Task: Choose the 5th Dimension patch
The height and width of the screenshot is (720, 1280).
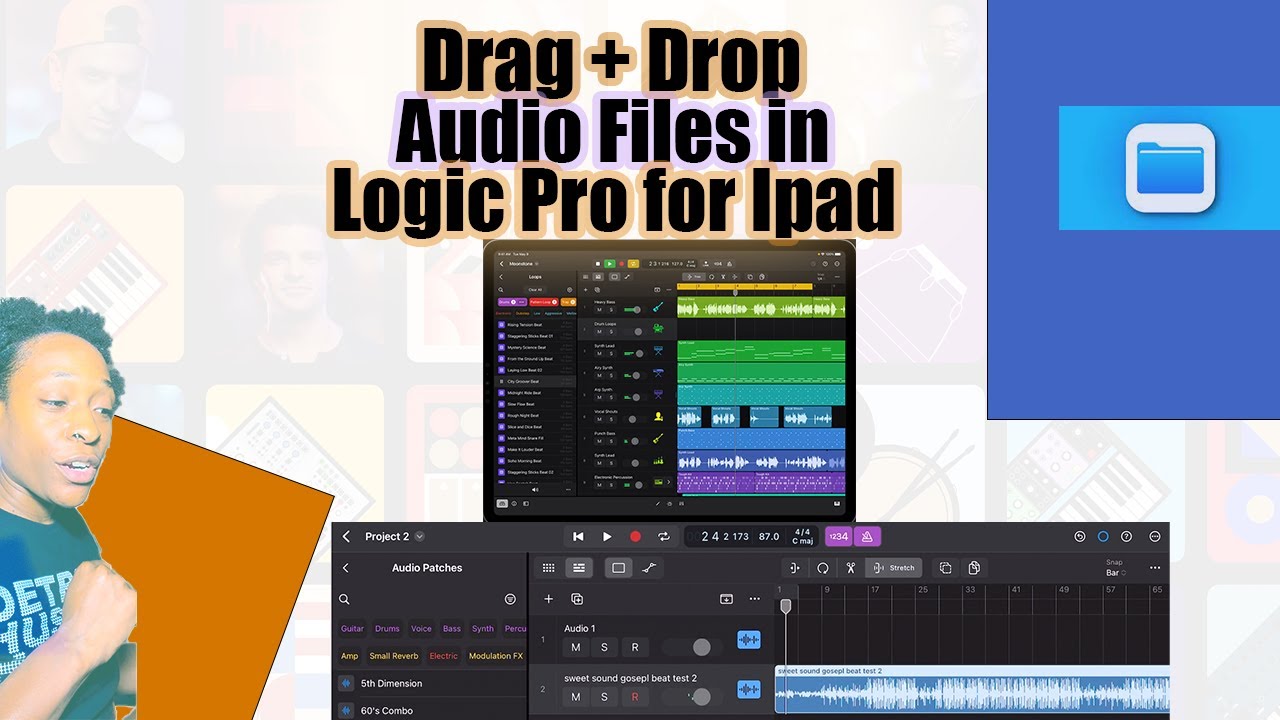Action: [430, 684]
